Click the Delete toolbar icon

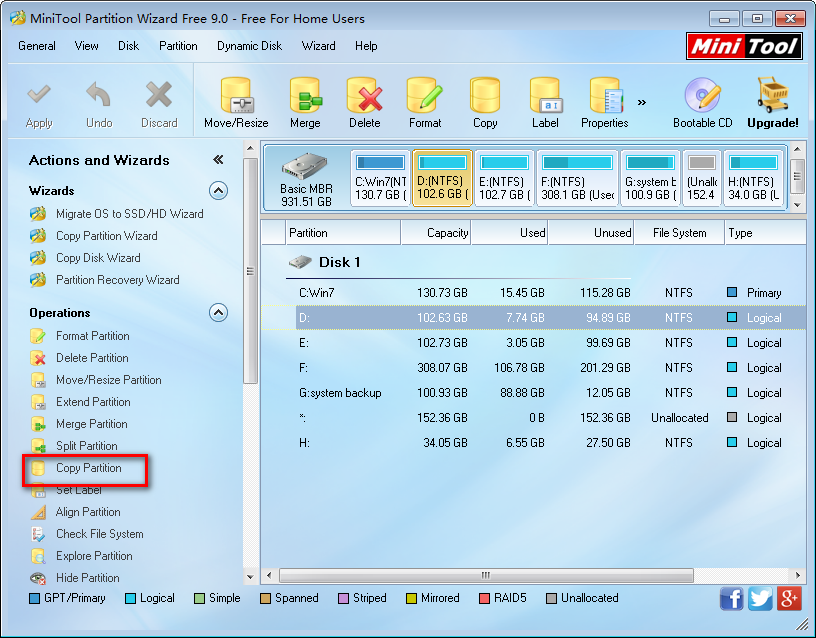click(364, 104)
